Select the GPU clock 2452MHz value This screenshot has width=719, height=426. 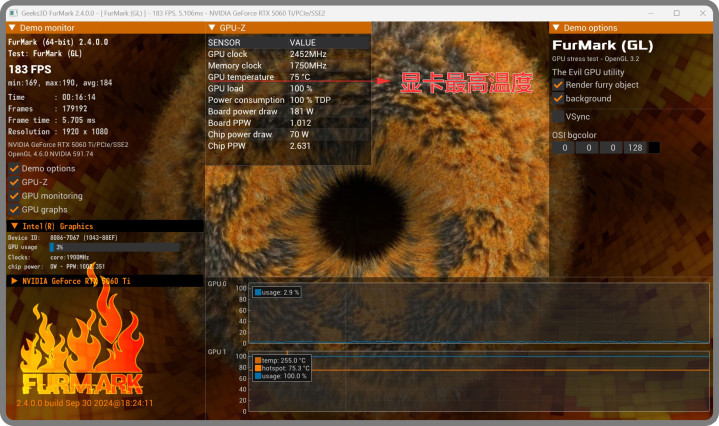[308, 54]
